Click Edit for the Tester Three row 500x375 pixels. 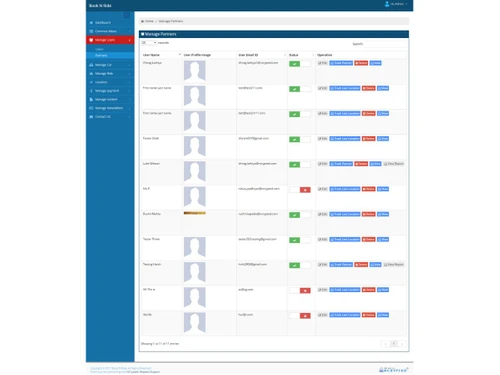pos(322,239)
